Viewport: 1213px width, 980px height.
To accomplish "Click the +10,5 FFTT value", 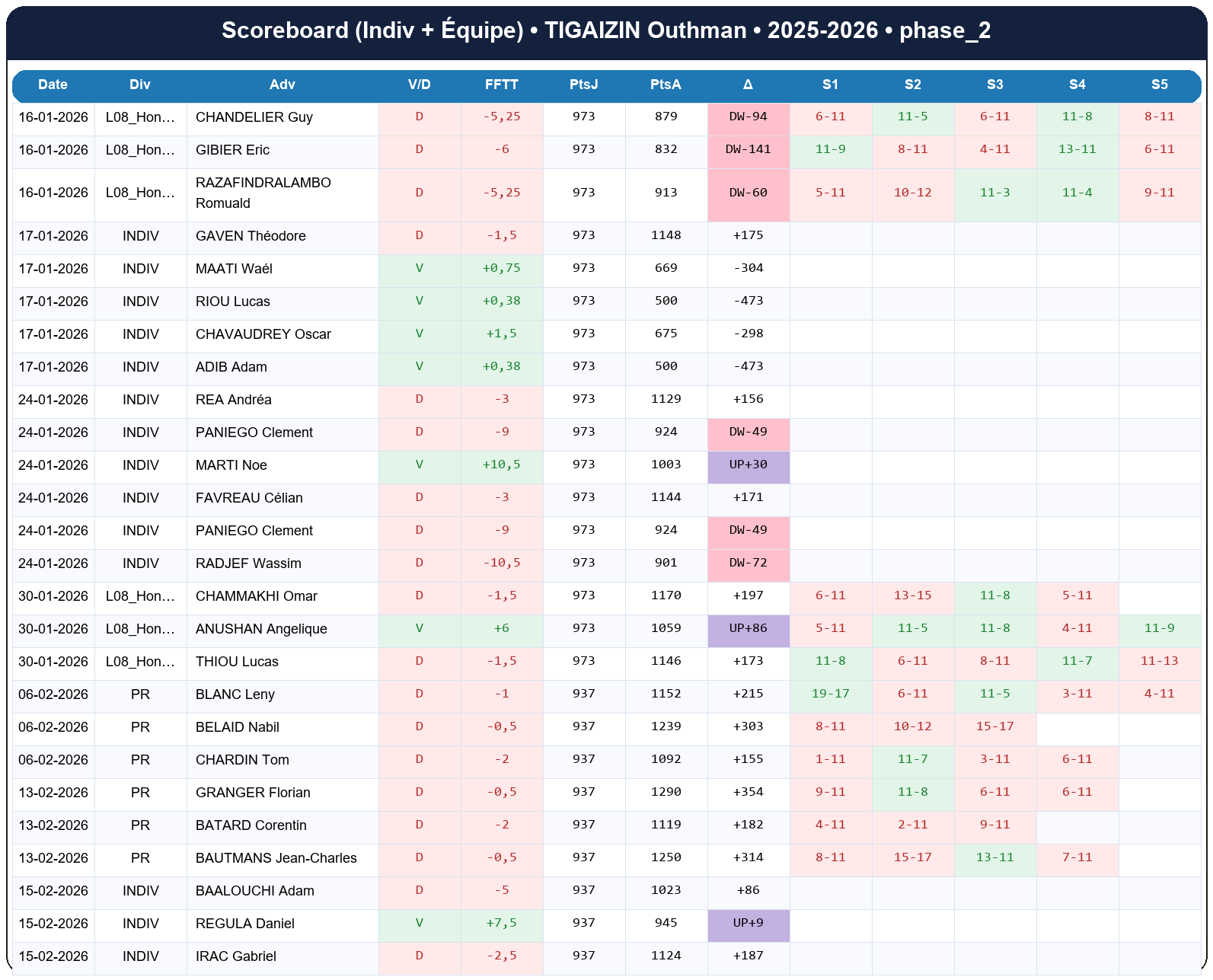I will [x=501, y=465].
